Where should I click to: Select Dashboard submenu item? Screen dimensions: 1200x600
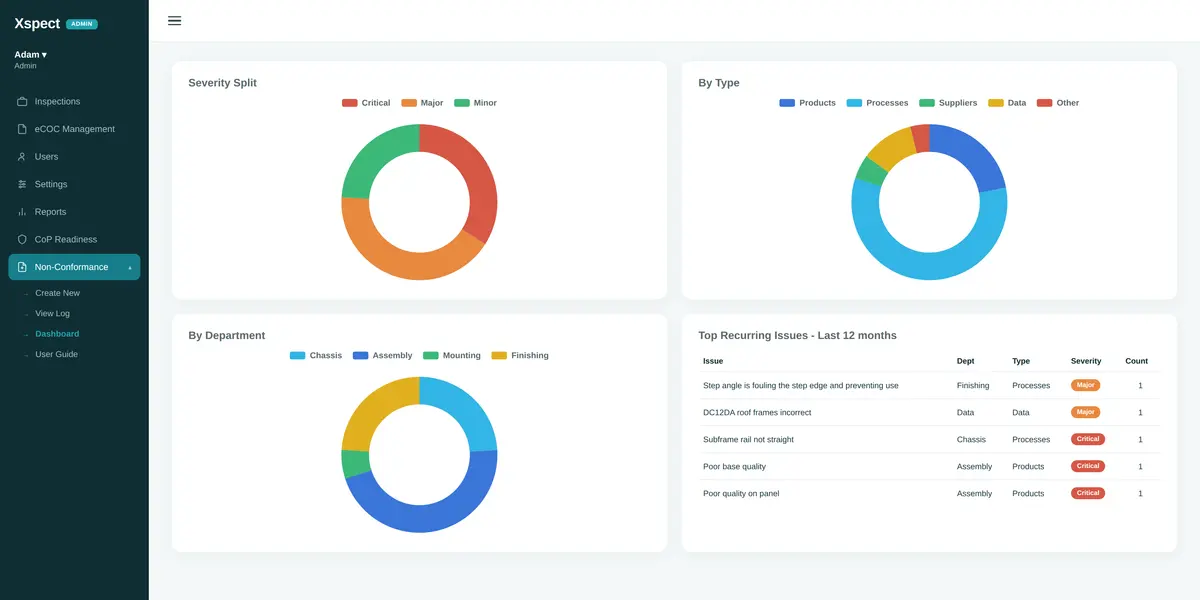point(57,334)
